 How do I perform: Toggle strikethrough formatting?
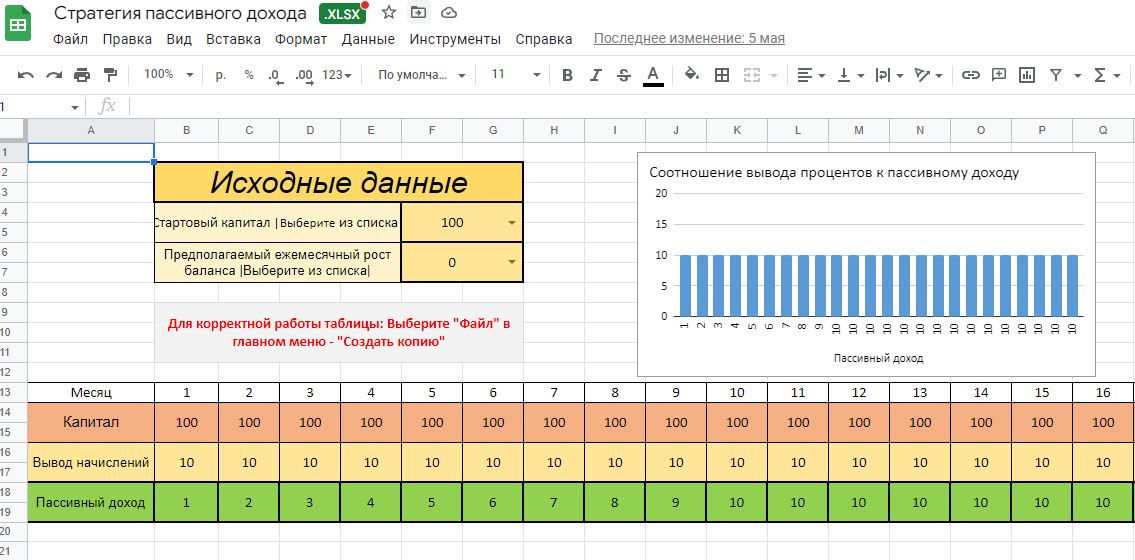[624, 75]
